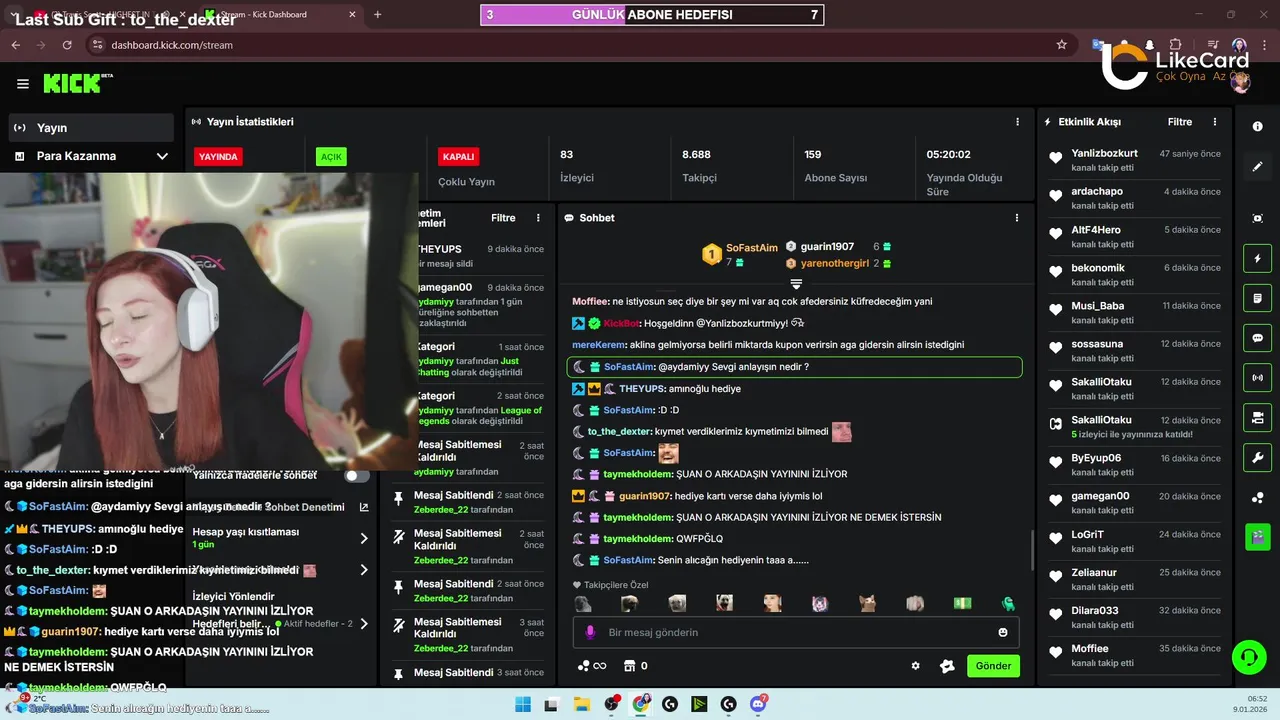This screenshot has width=1280, height=720.
Task: Click the browser address bar URL
Action: (x=172, y=45)
